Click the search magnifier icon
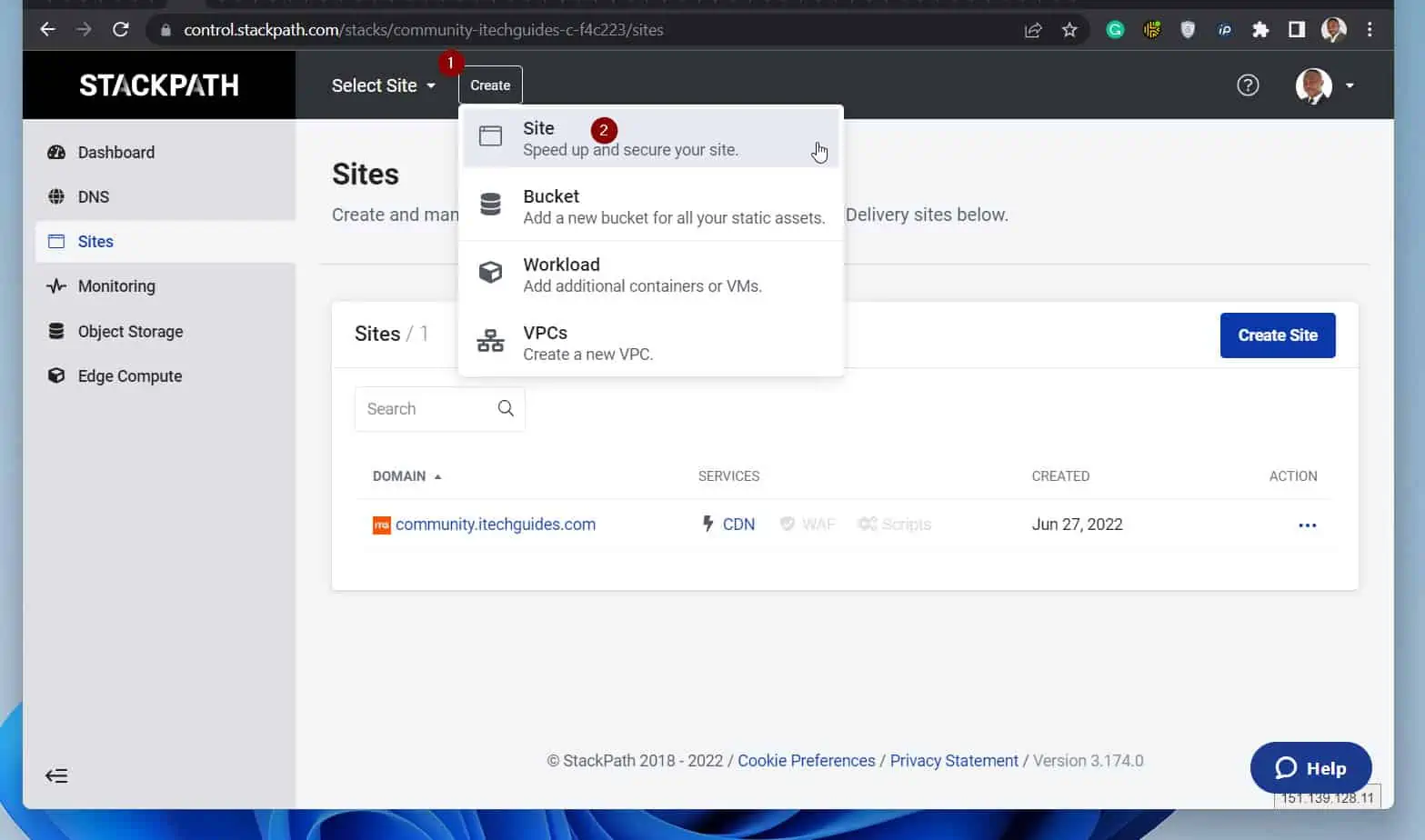 (506, 409)
